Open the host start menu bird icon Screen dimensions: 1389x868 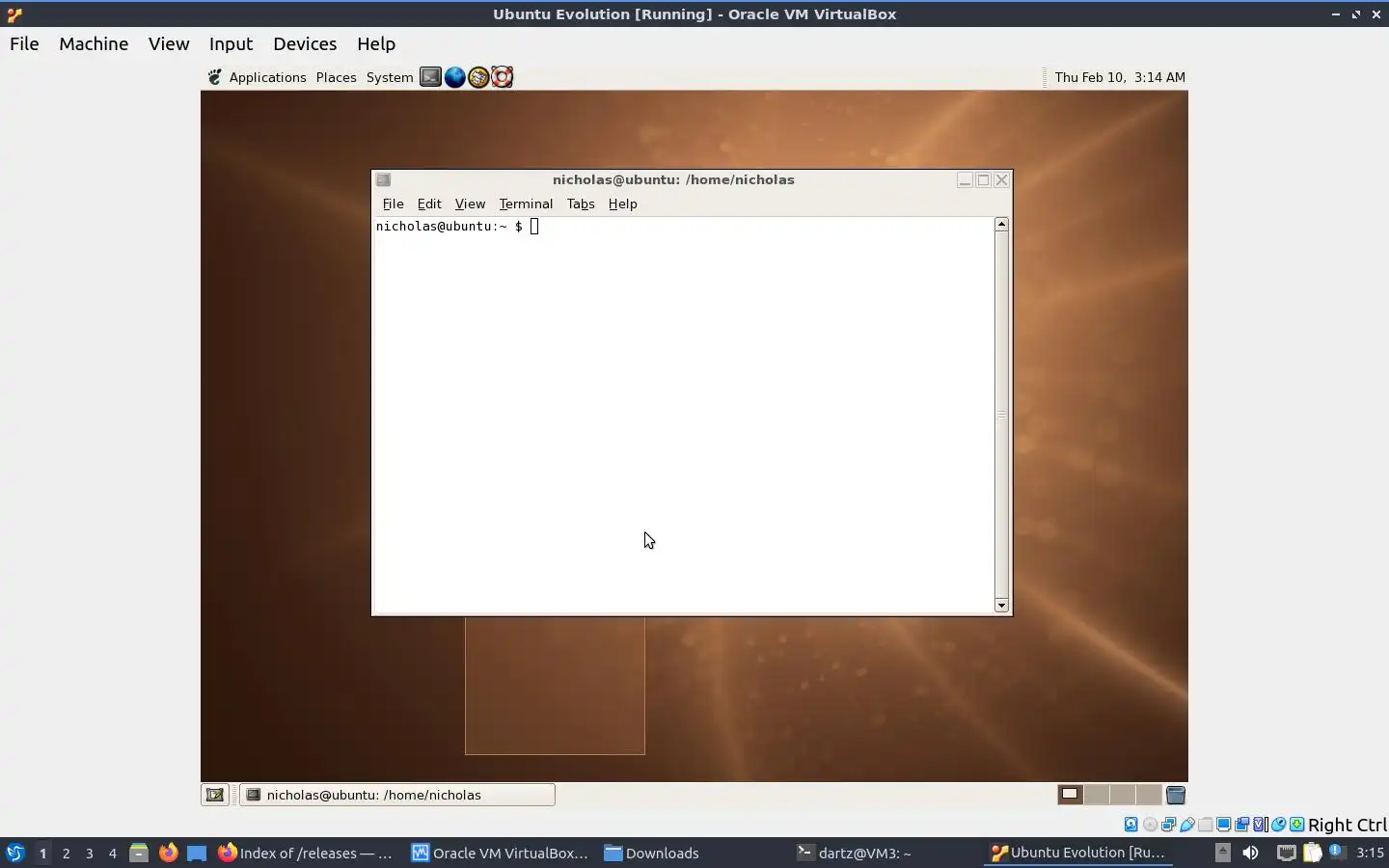click(14, 853)
